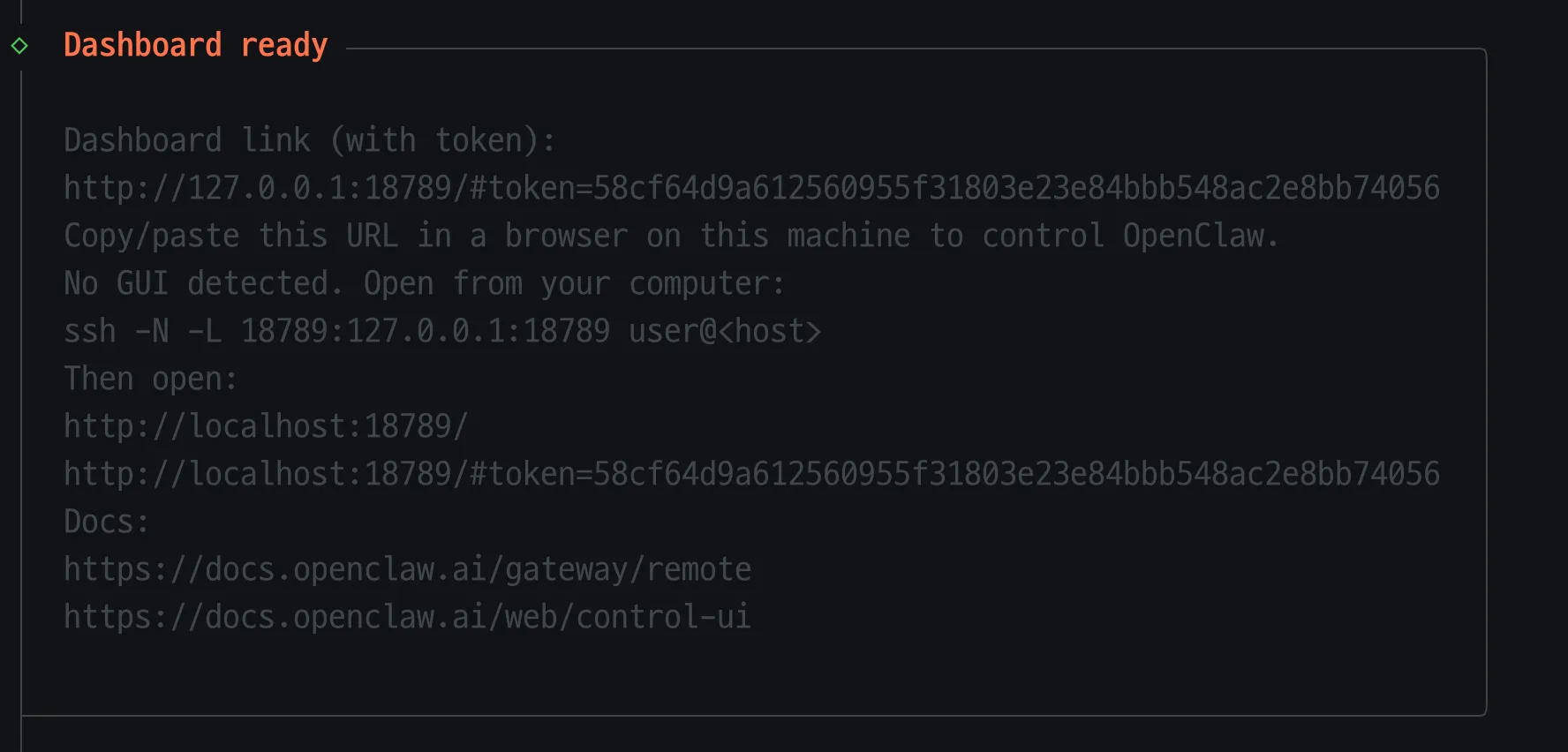The height and width of the screenshot is (752, 1568).
Task: Click the green diamond status icon
Action: click(x=19, y=46)
